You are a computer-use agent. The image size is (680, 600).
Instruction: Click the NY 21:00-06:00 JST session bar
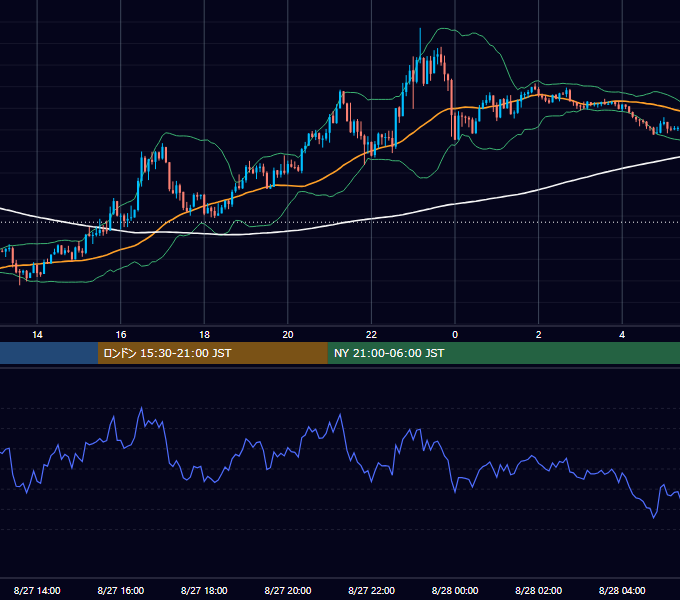click(x=503, y=353)
